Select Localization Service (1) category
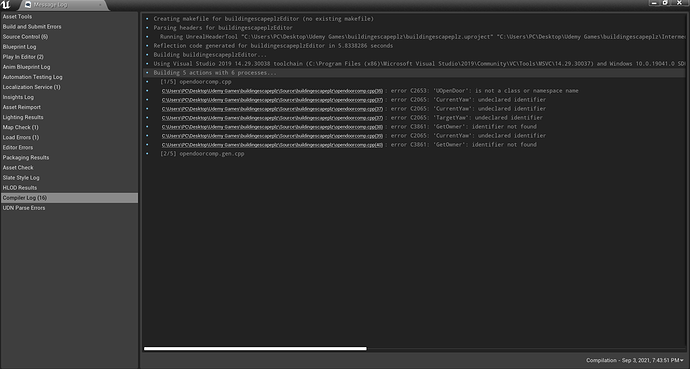 pos(69,87)
